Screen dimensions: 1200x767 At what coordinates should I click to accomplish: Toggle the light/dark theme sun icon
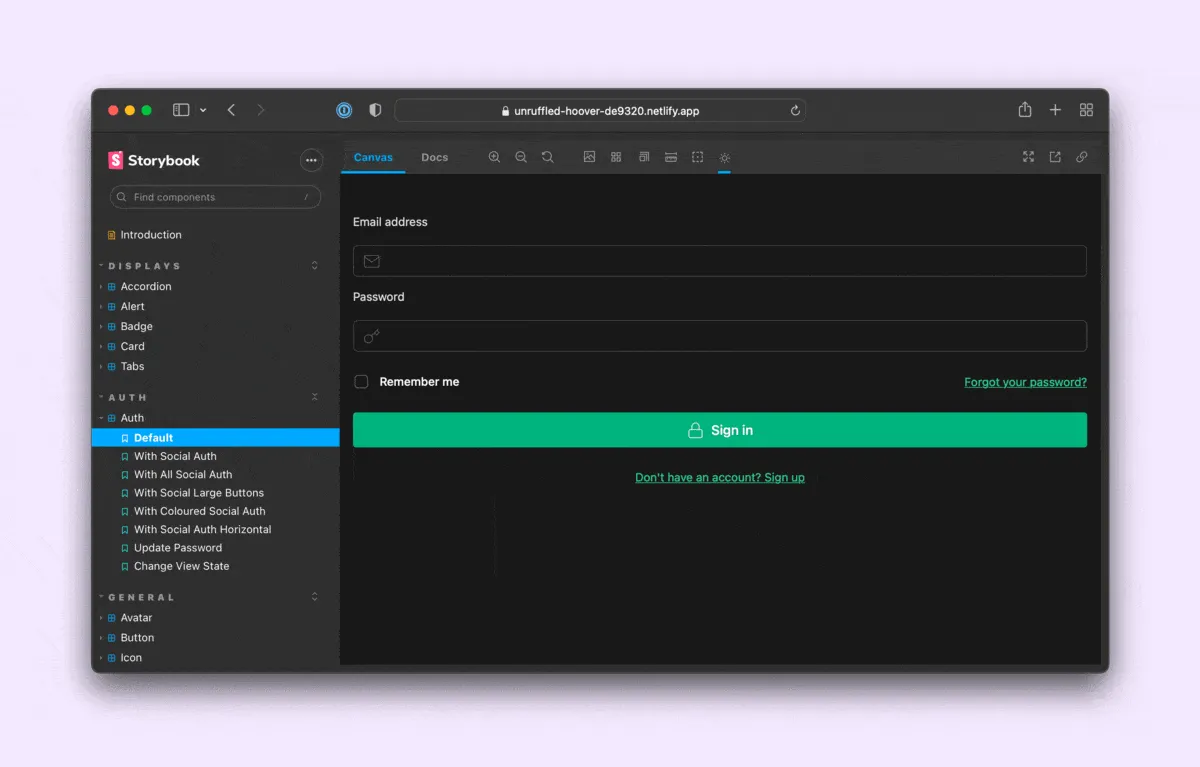(725, 158)
